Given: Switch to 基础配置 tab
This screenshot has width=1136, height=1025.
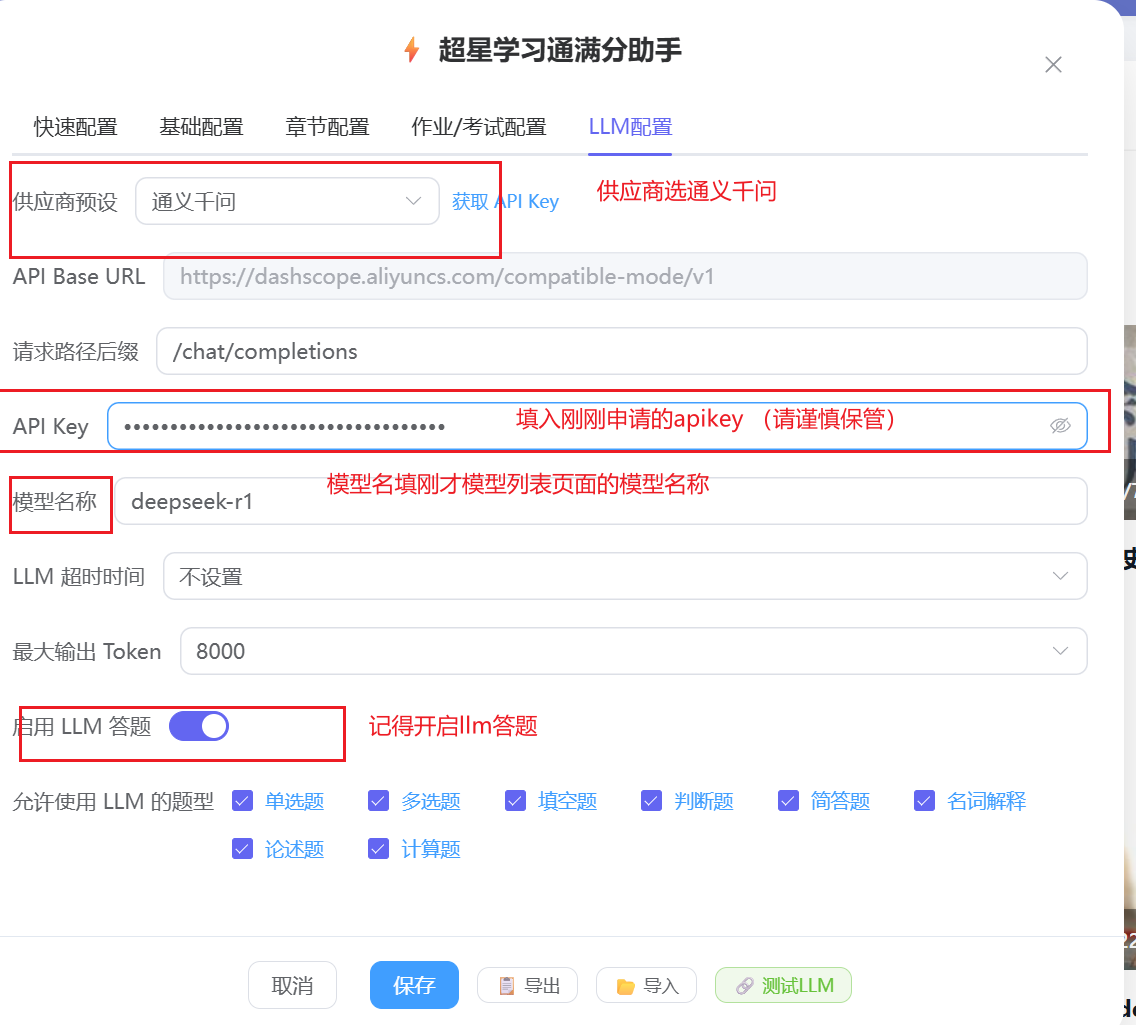Looking at the screenshot, I should 201,127.
